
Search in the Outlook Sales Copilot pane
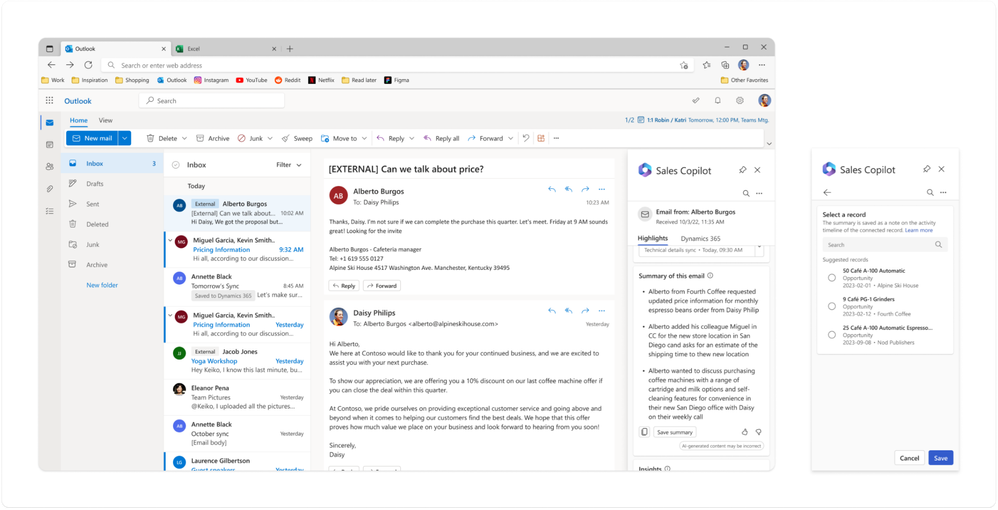(x=746, y=194)
